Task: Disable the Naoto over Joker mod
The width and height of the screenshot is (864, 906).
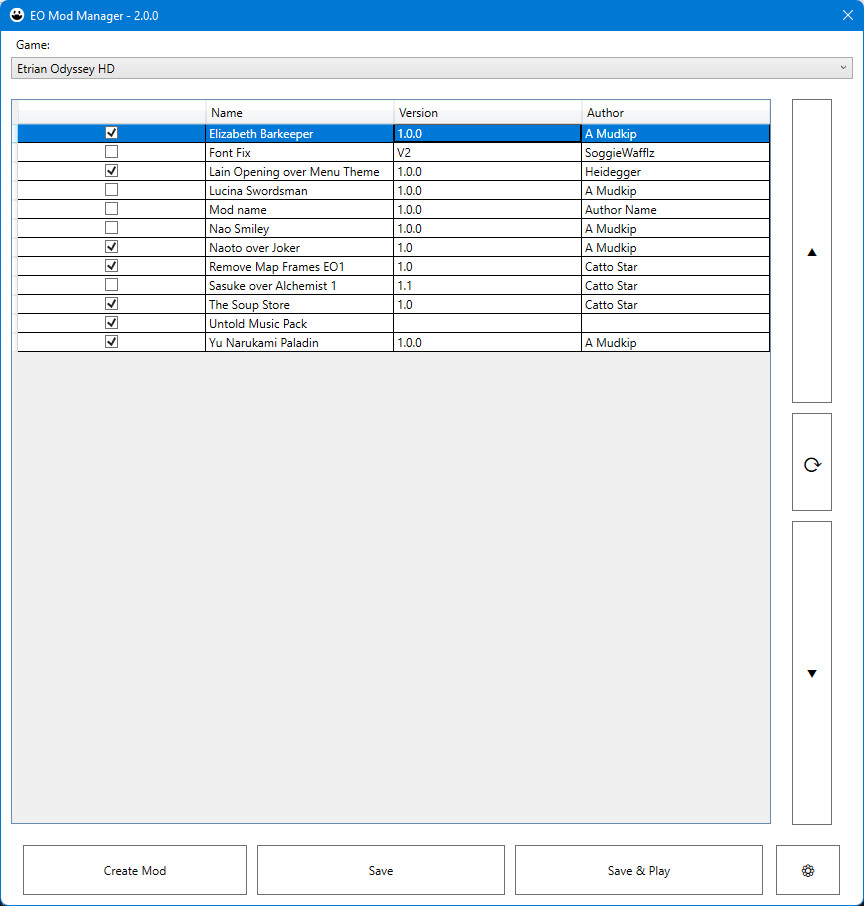Action: [x=111, y=246]
